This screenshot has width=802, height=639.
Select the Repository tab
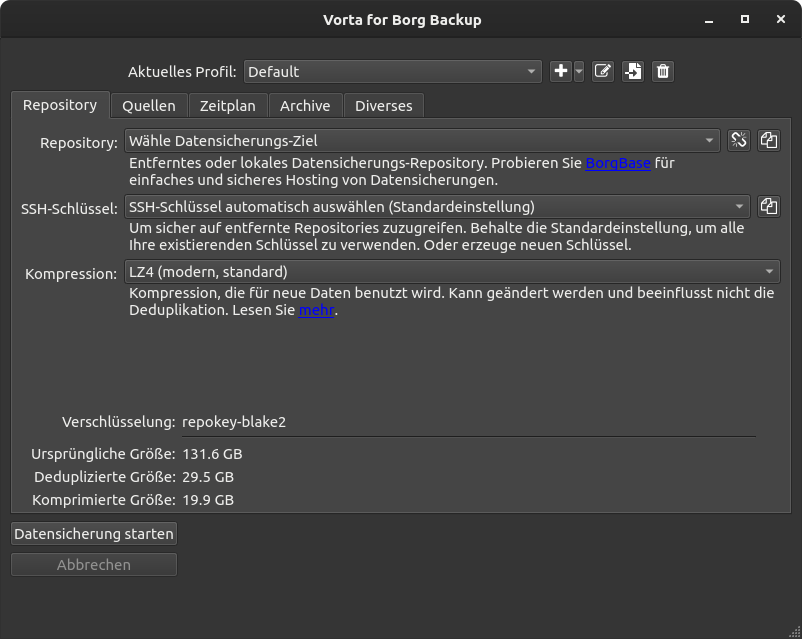pyautogui.click(x=60, y=105)
